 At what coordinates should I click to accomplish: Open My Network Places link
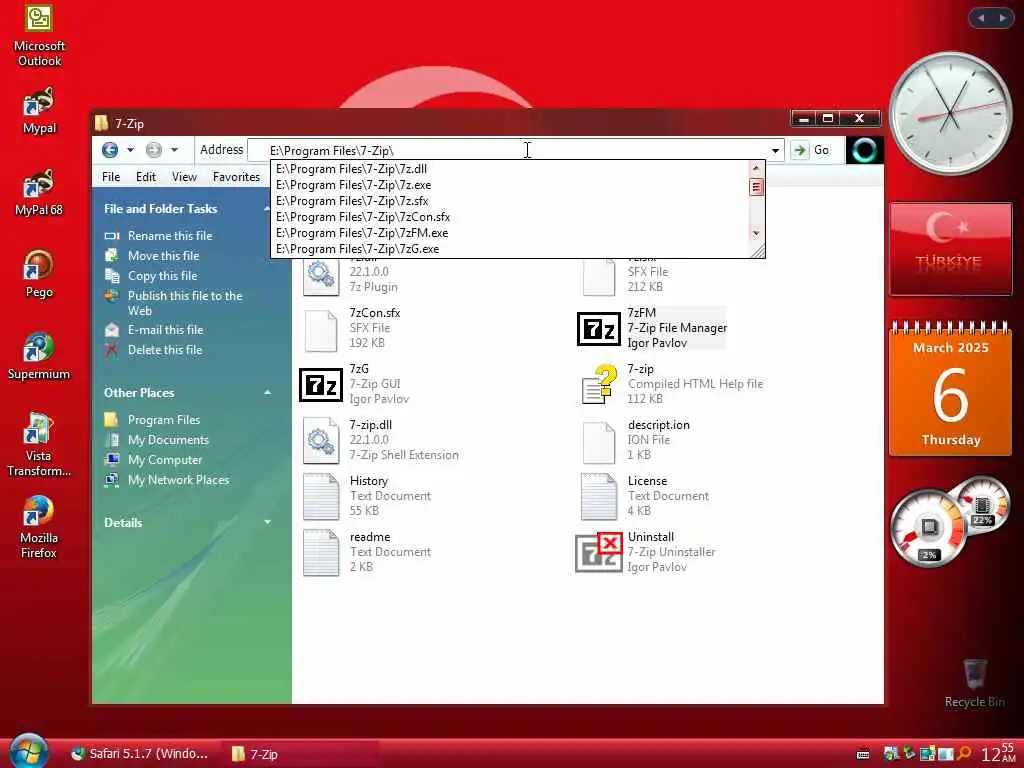coord(178,480)
